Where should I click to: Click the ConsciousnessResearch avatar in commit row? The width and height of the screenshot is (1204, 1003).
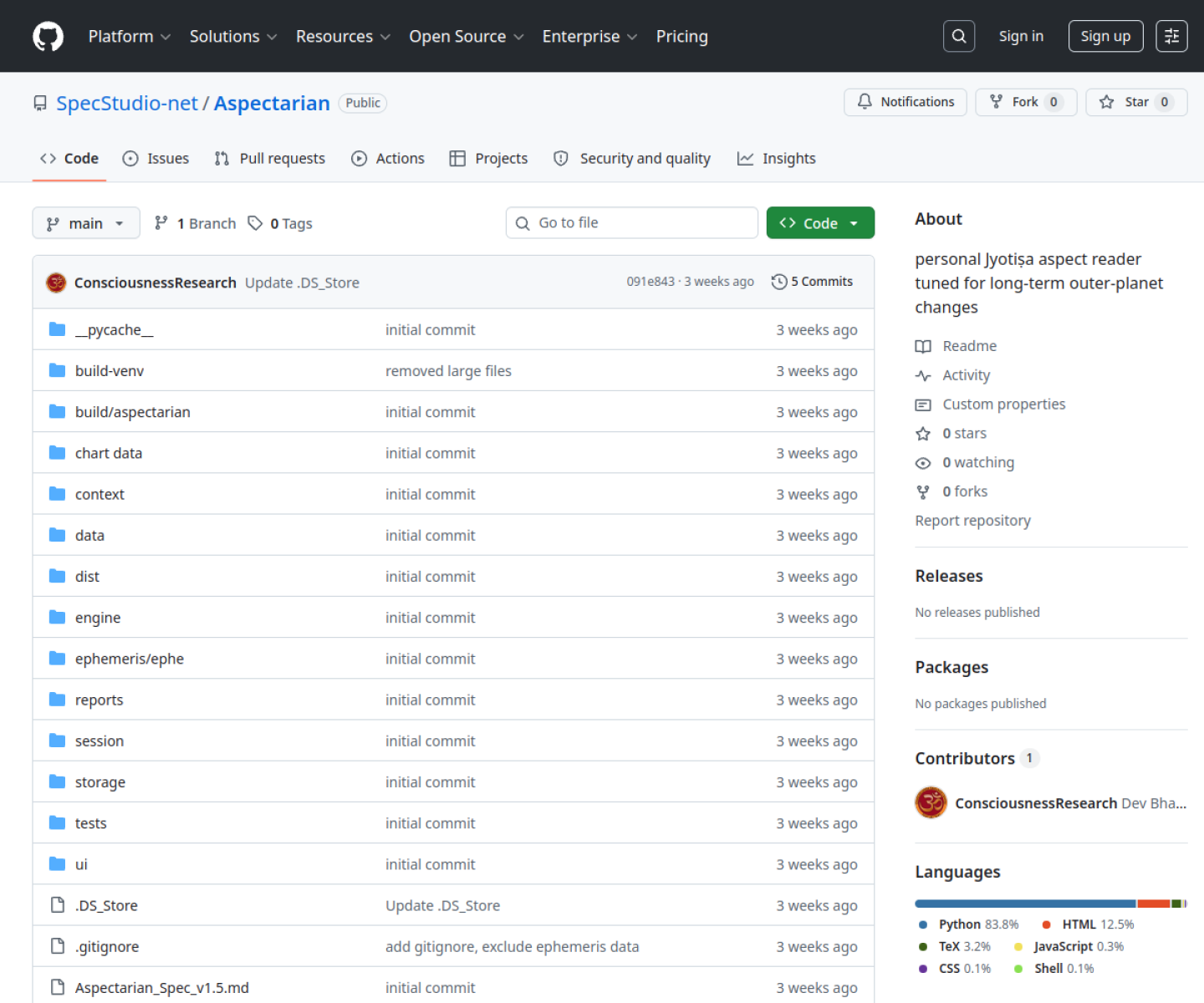(56, 283)
